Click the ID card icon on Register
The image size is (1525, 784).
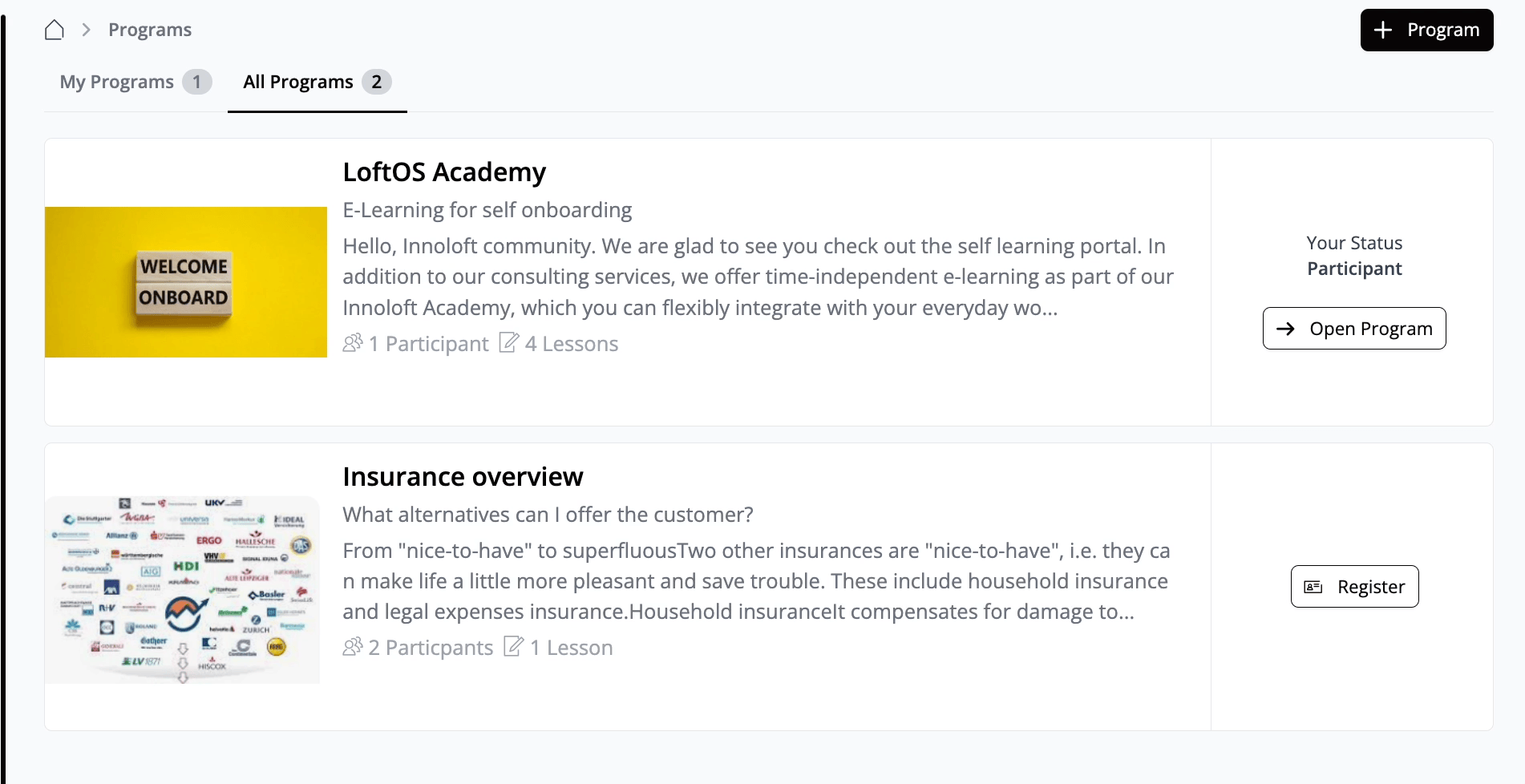click(1313, 587)
